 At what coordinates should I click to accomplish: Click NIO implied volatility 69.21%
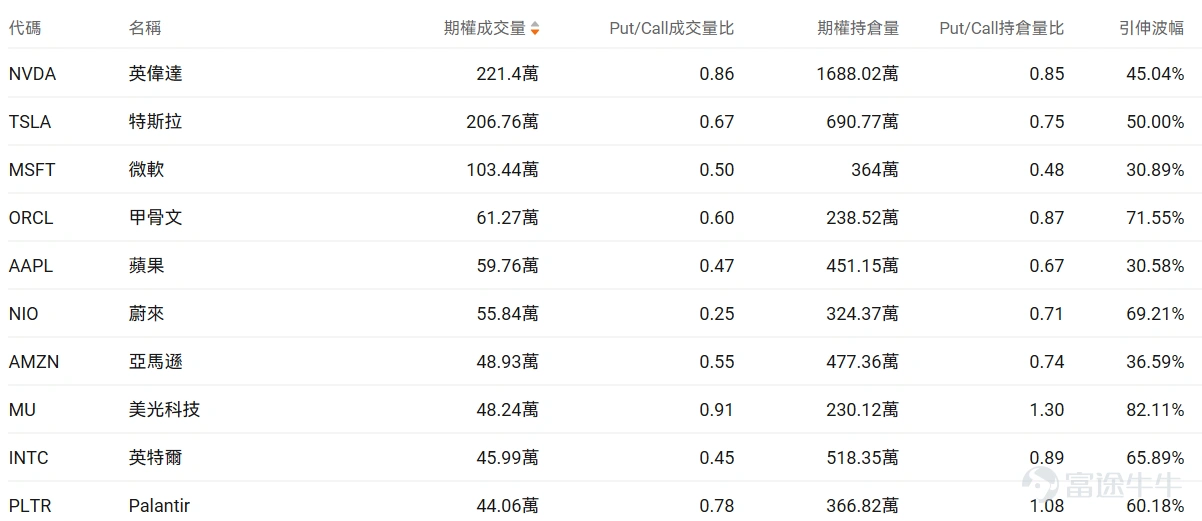click(x=1155, y=314)
